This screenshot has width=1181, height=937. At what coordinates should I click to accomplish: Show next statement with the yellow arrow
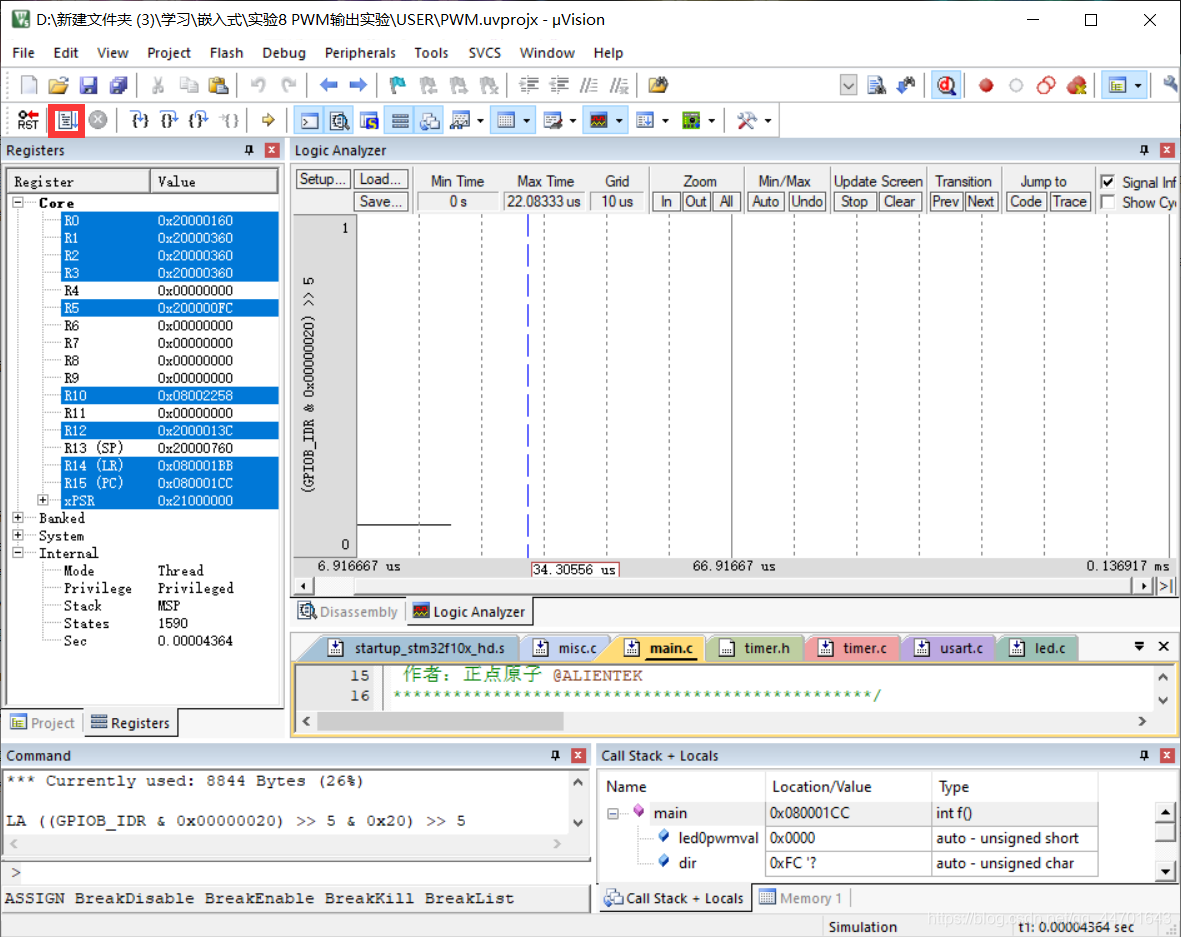267,120
